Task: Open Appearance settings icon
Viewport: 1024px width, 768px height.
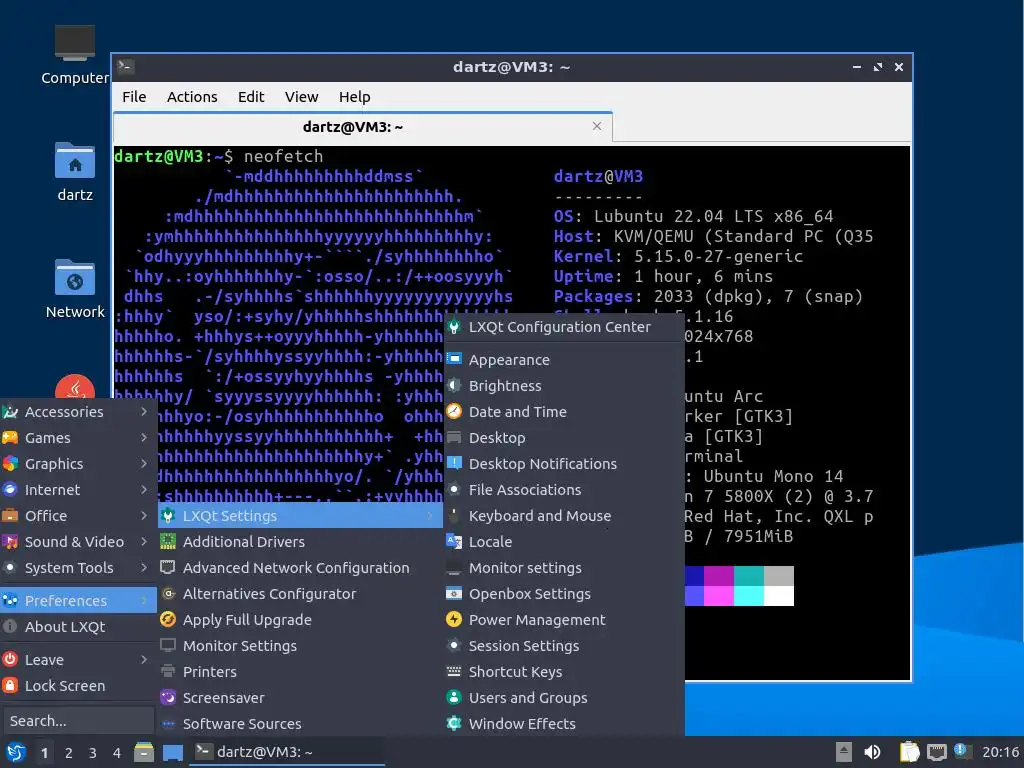Action: (454, 359)
